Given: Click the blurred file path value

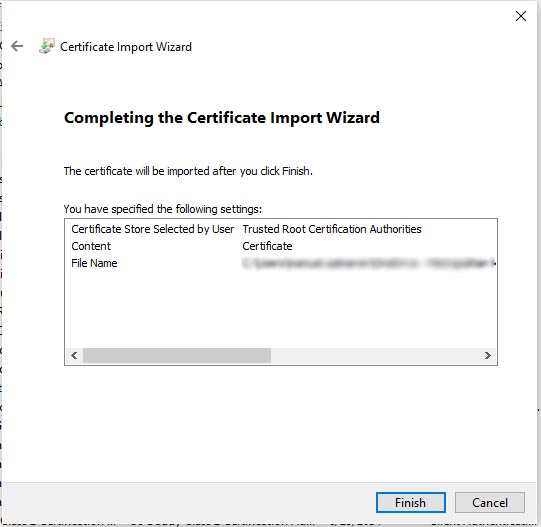Looking at the screenshot, I should tap(369, 263).
